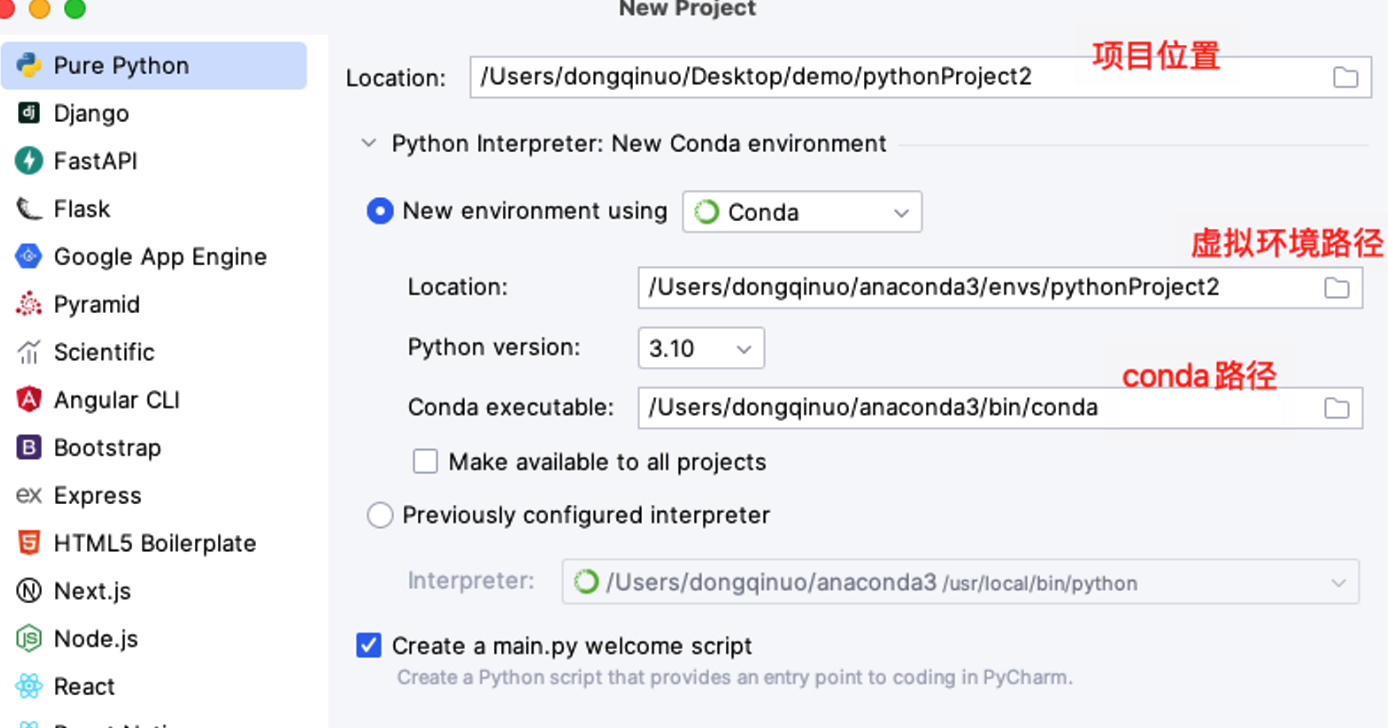Click the Django project type icon
This screenshot has height=728, width=1388.
(29, 113)
